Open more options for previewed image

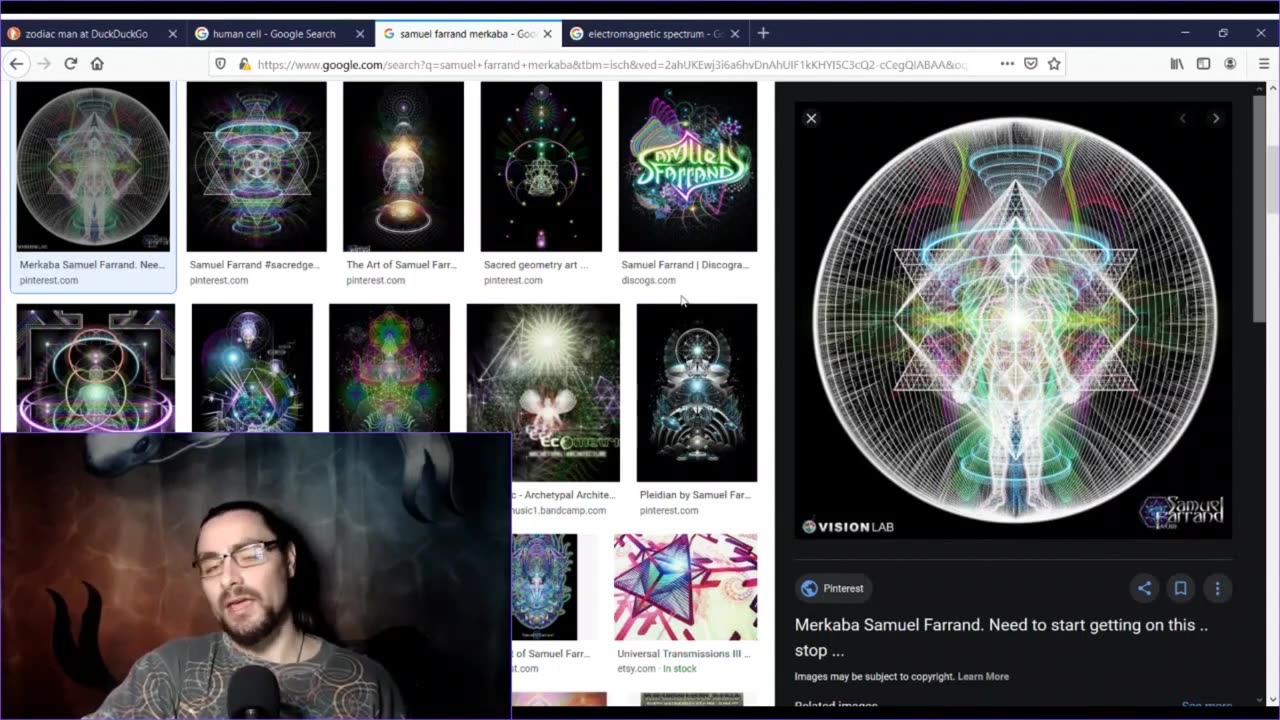(1217, 588)
